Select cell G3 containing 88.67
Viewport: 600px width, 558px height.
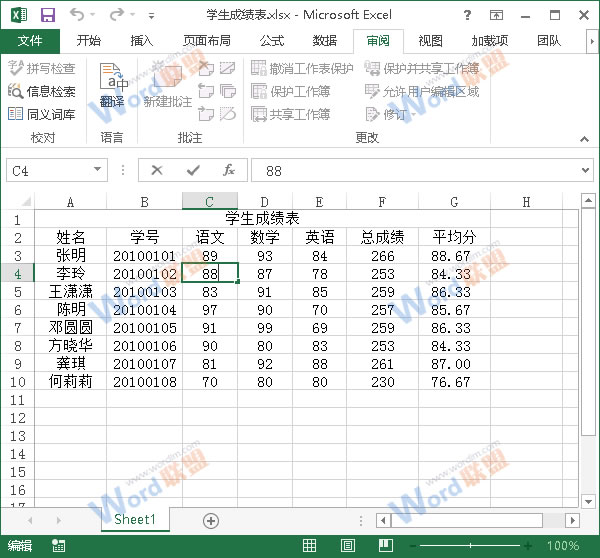pyautogui.click(x=453, y=255)
